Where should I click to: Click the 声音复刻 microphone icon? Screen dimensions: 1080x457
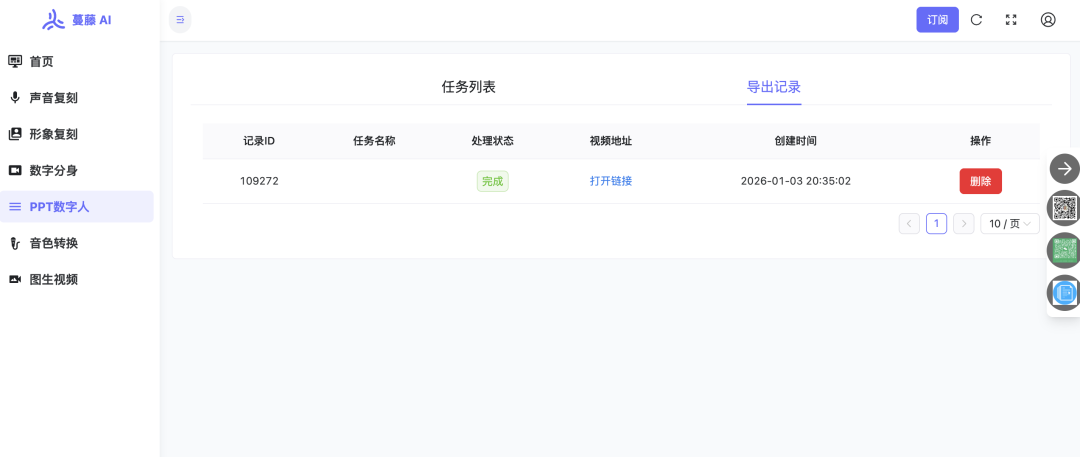point(15,97)
